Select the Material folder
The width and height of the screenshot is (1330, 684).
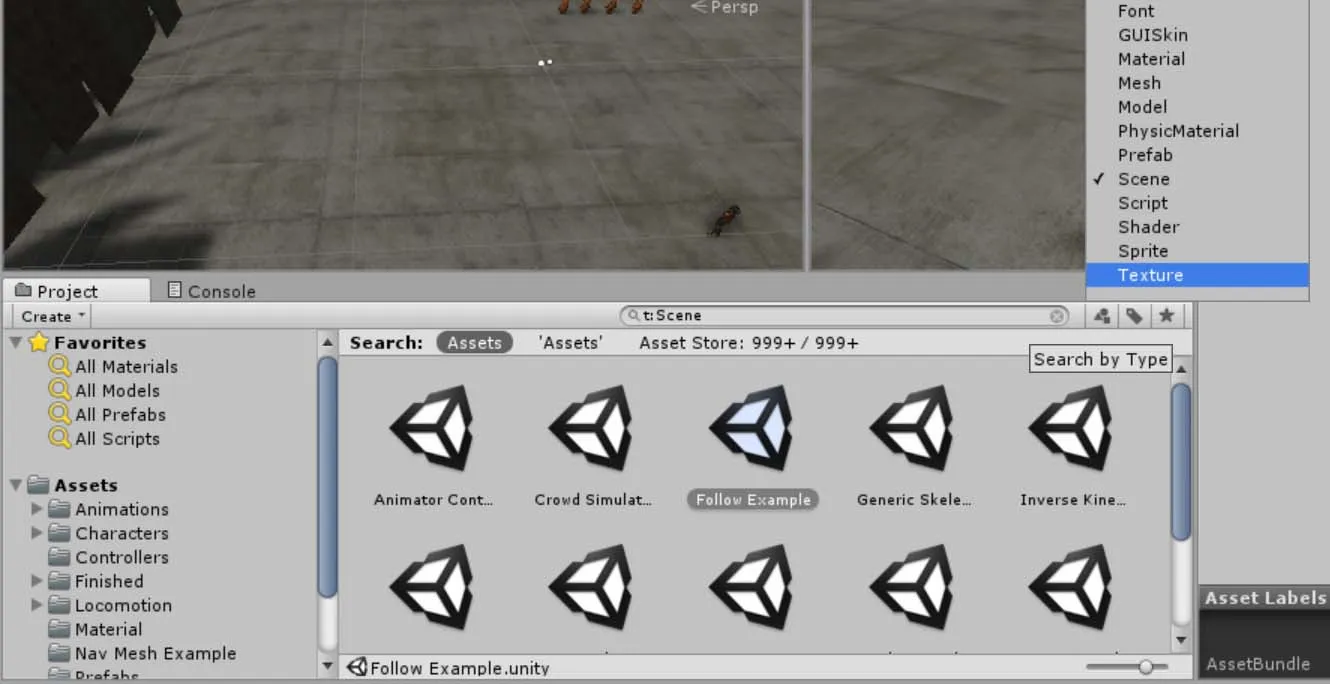point(95,629)
